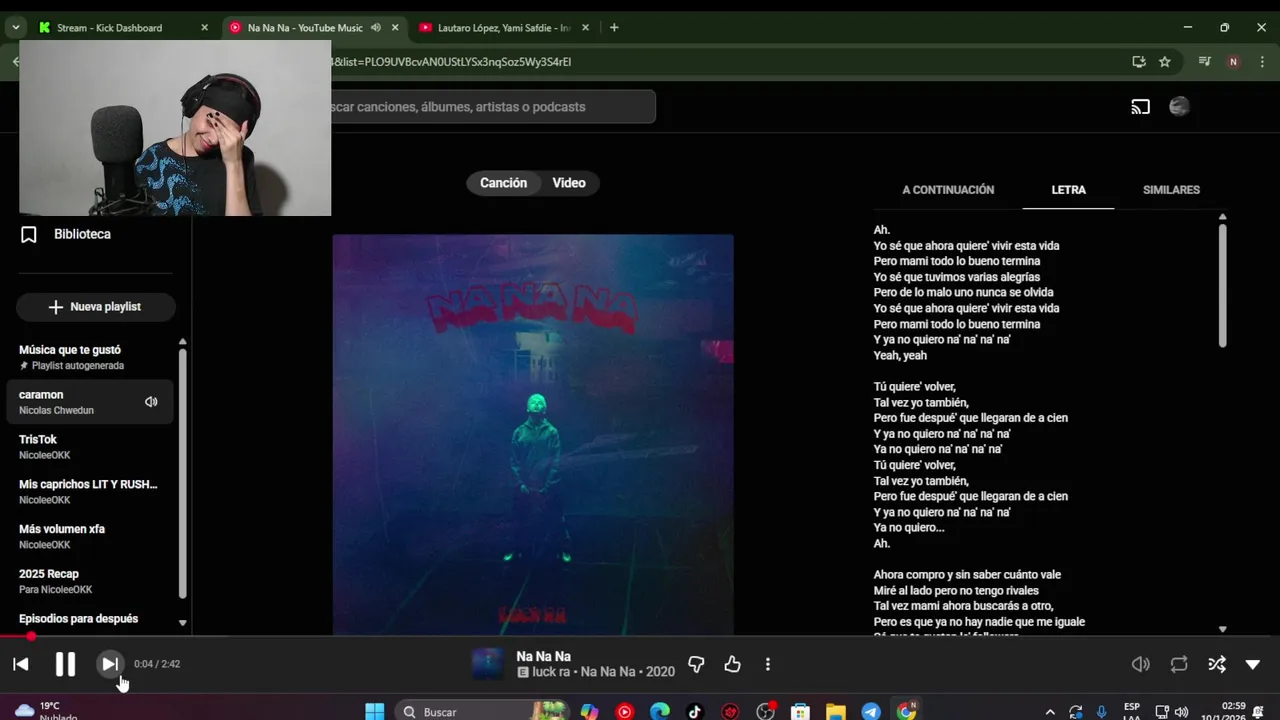Viewport: 1280px width, 720px height.
Task: Bookmark this page with the star icon
Action: (1164, 62)
